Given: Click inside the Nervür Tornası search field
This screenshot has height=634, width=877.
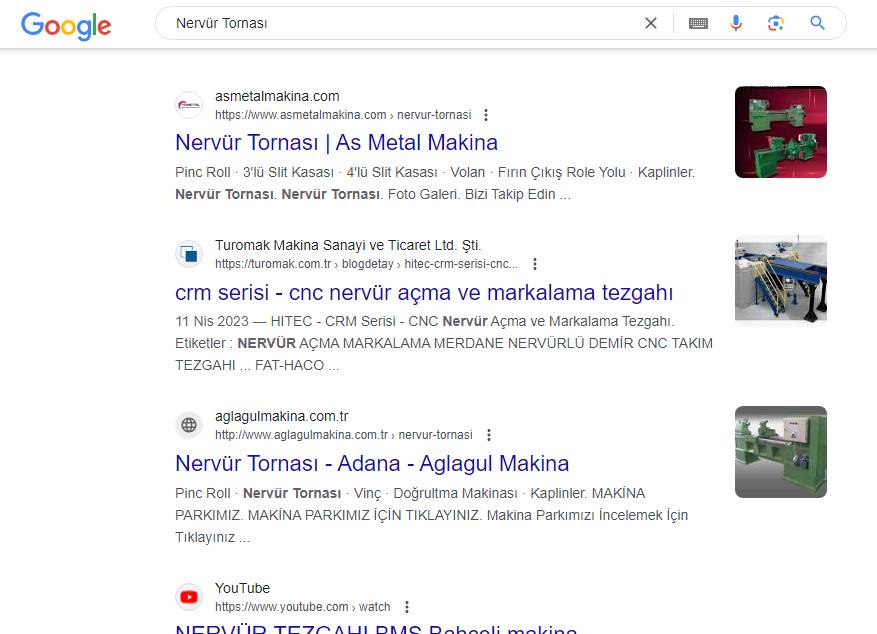Looking at the screenshot, I should (400, 23).
